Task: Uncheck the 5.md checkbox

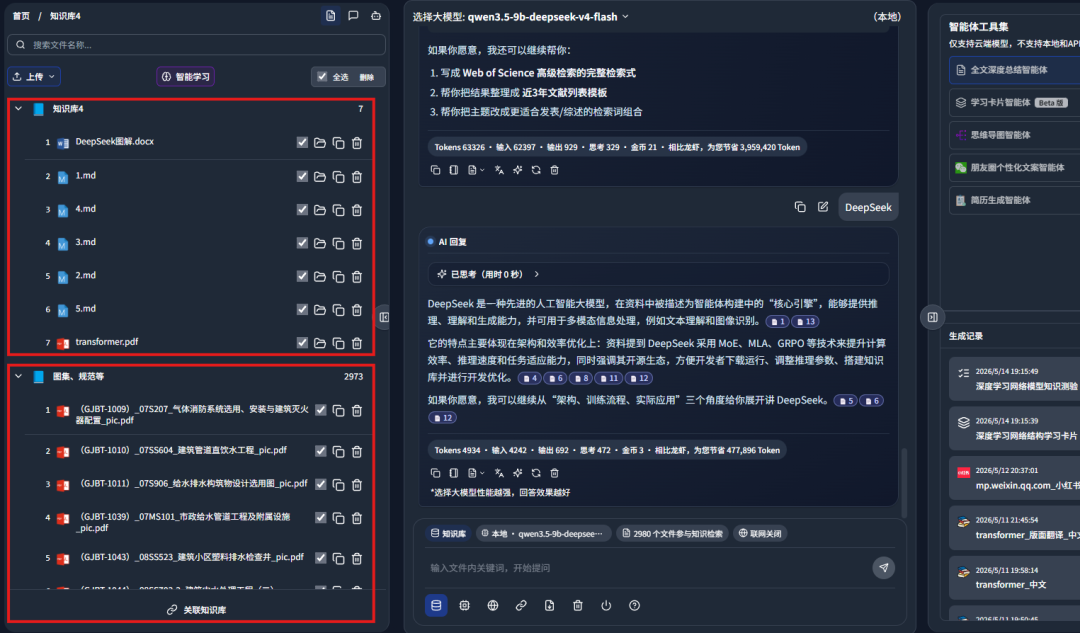Action: coord(302,309)
